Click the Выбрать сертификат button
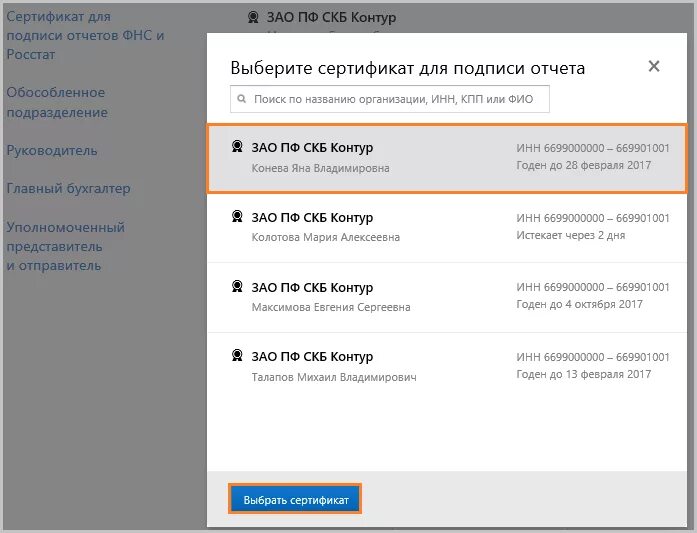The image size is (697, 533). pos(295,499)
